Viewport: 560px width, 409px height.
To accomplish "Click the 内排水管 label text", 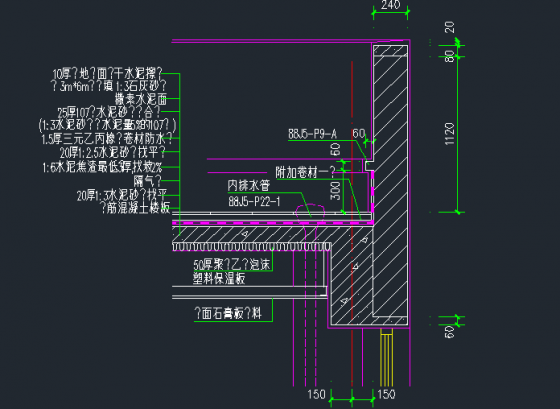I will (249, 185).
